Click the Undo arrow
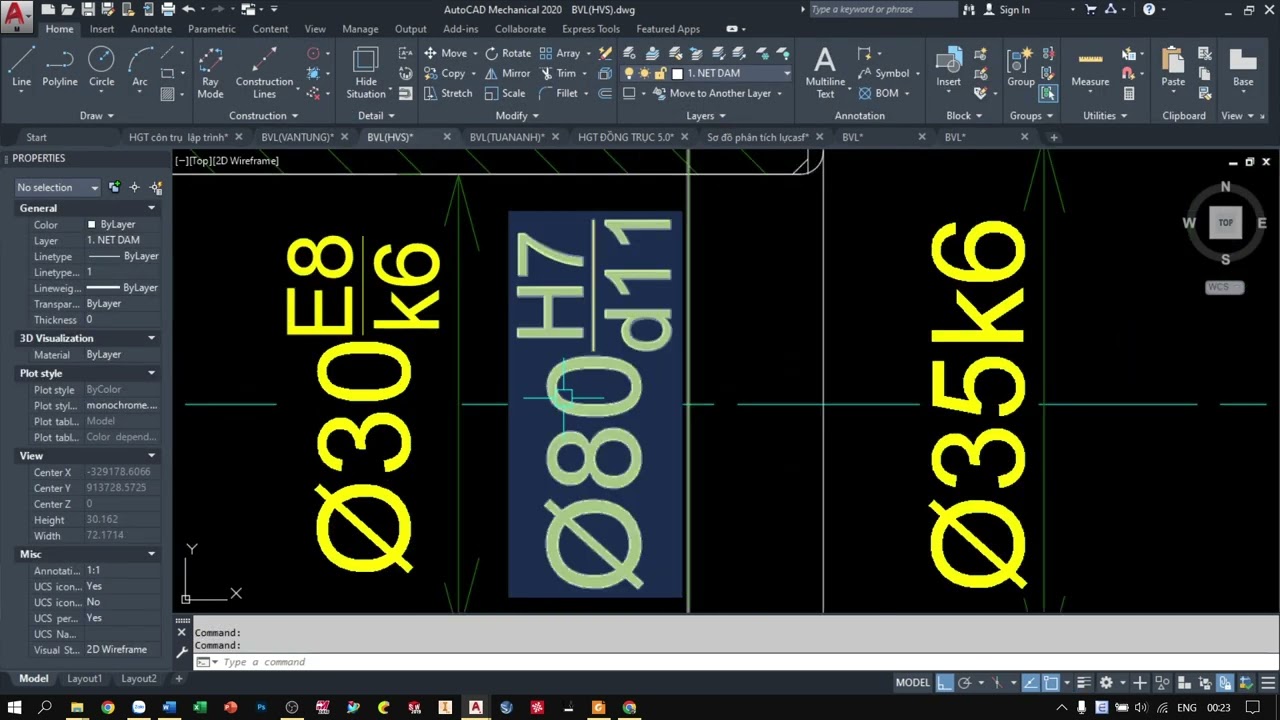This screenshot has height=720, width=1280. click(x=188, y=10)
